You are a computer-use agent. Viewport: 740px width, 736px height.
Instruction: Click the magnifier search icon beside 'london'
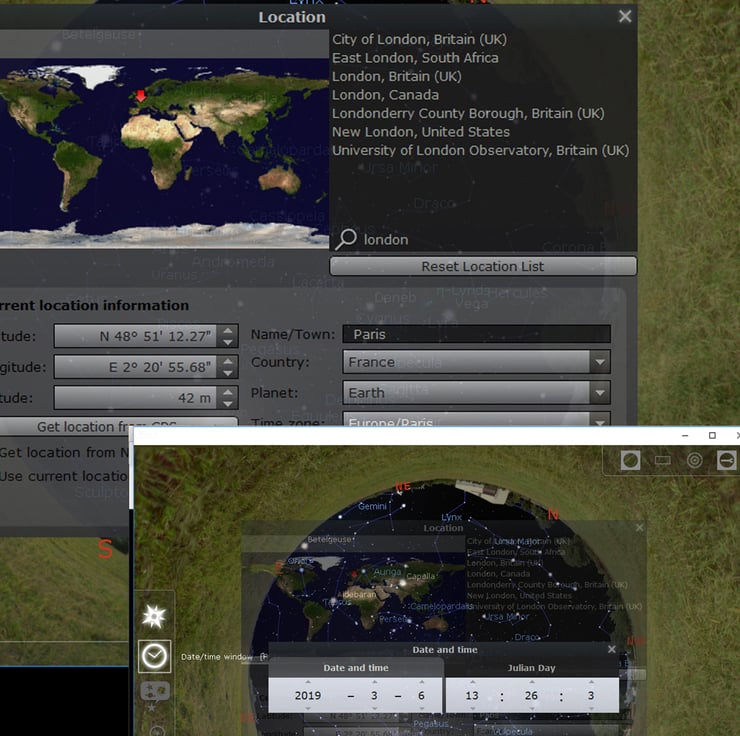click(x=346, y=240)
